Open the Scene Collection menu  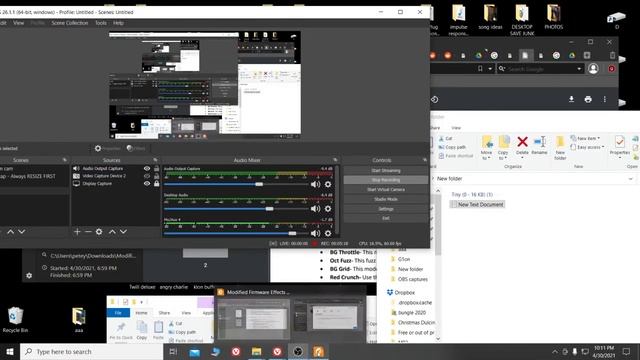(x=70, y=23)
